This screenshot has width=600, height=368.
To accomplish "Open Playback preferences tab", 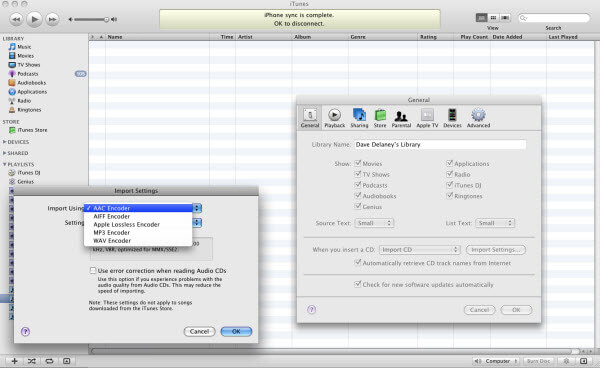I will (x=334, y=118).
